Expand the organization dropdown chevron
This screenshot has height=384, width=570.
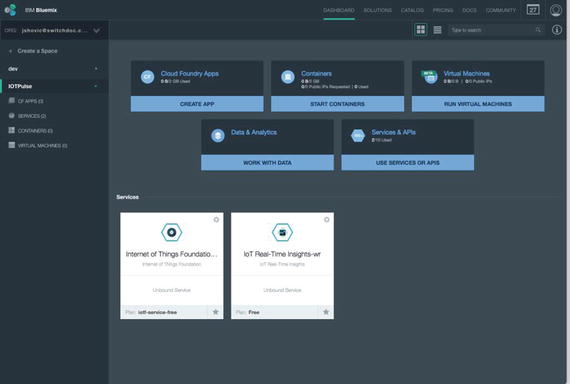click(x=96, y=31)
